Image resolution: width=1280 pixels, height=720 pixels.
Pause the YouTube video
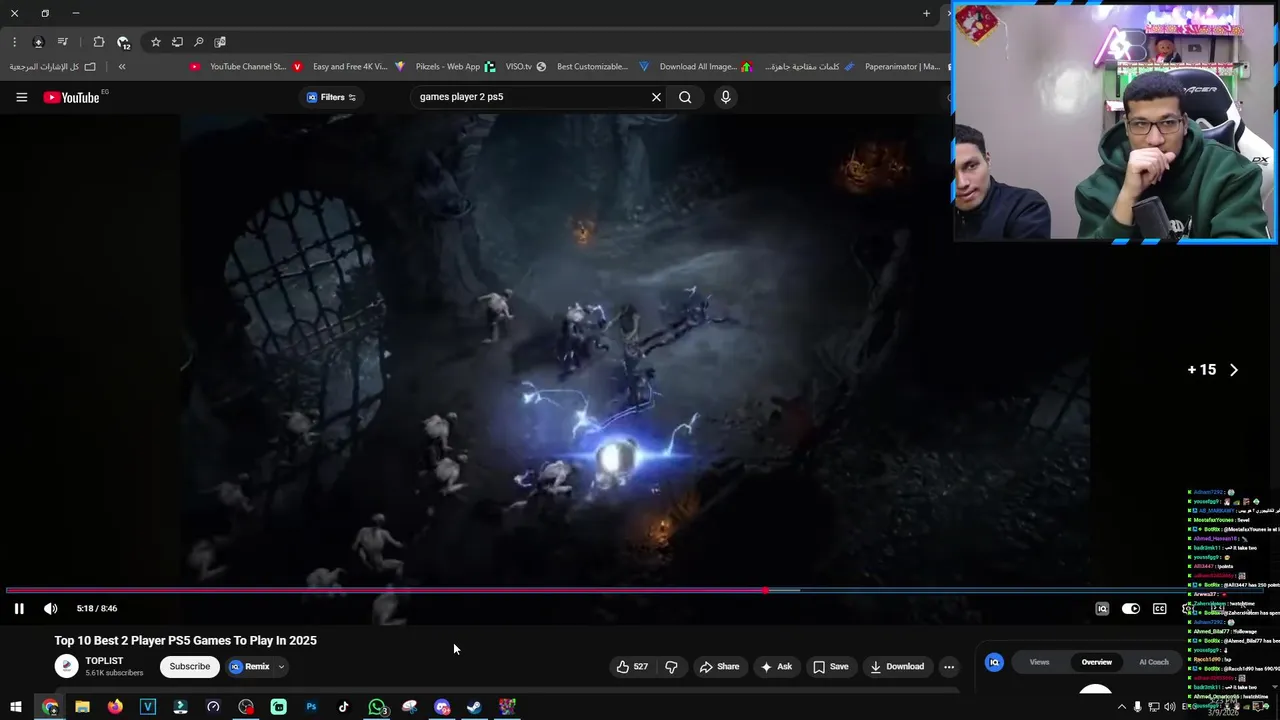(x=19, y=608)
